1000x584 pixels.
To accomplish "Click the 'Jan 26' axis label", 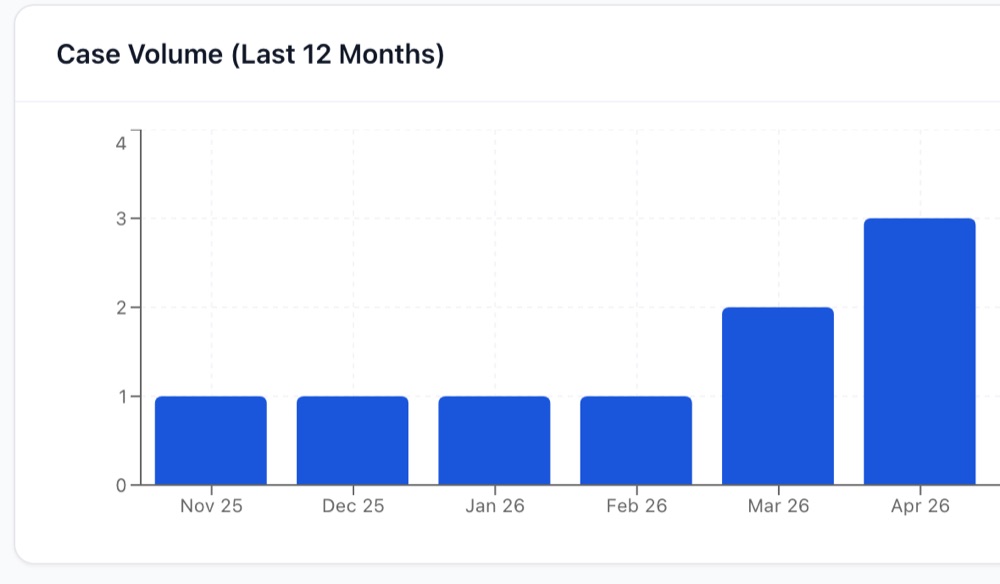I will (494, 506).
